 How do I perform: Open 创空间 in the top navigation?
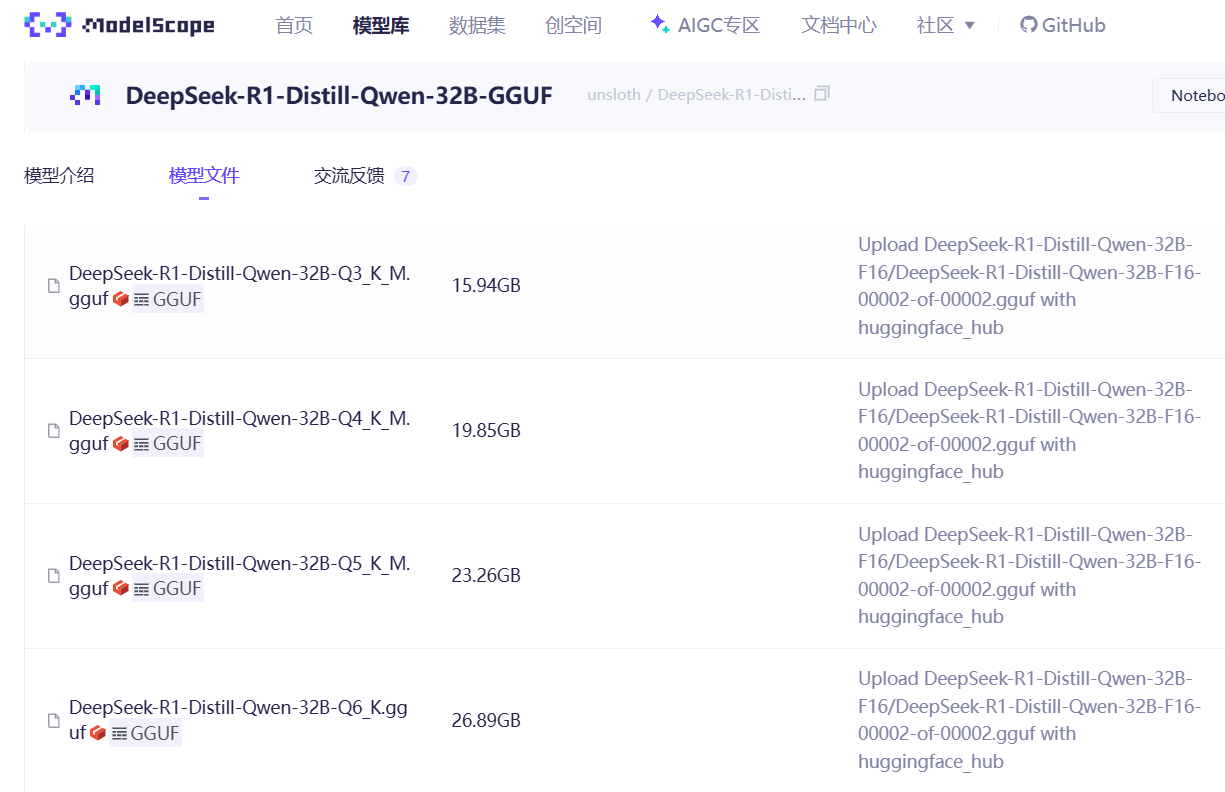[x=574, y=25]
